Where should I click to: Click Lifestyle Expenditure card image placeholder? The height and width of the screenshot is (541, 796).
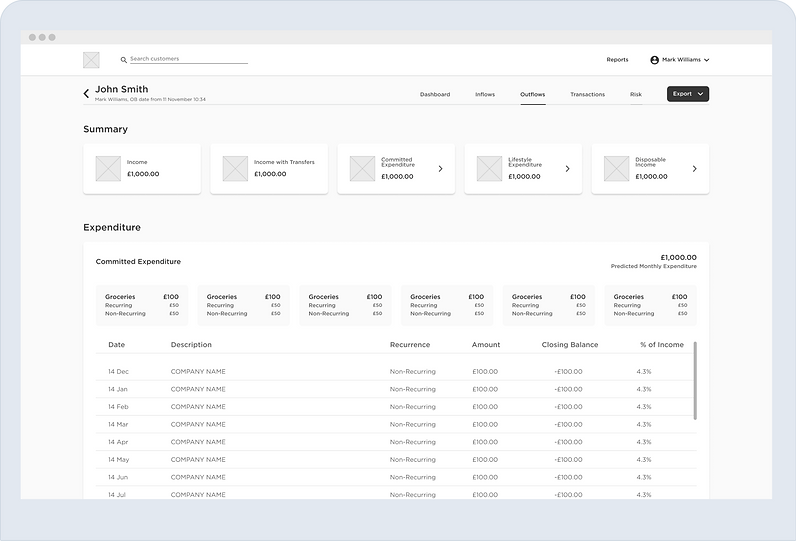click(489, 168)
